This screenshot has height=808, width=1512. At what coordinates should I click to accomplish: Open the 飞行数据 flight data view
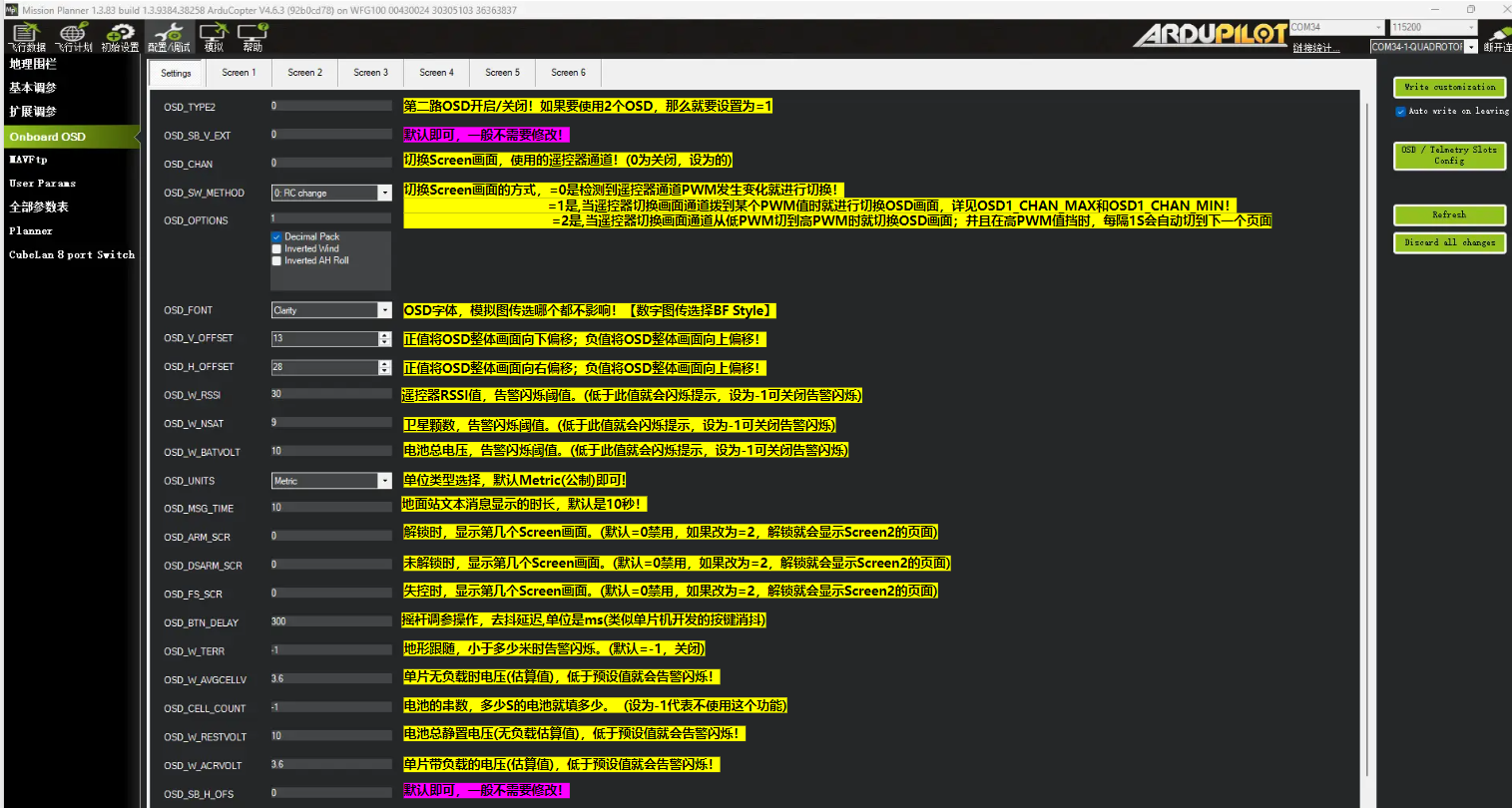tap(26, 38)
